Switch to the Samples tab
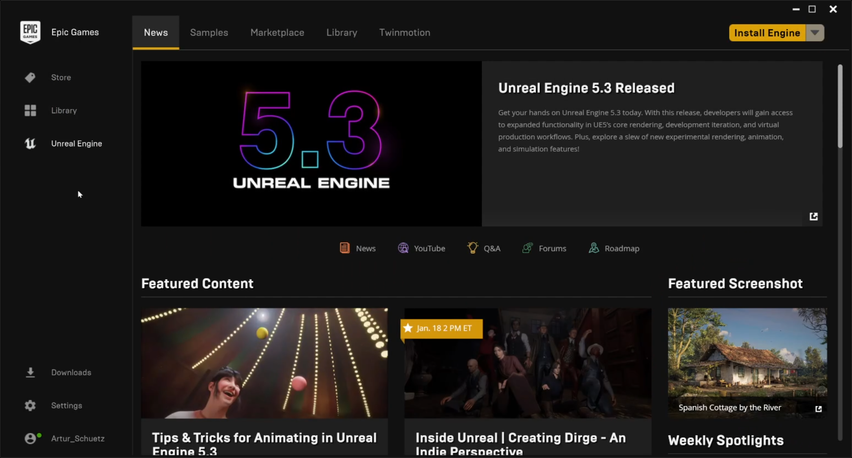 (209, 33)
